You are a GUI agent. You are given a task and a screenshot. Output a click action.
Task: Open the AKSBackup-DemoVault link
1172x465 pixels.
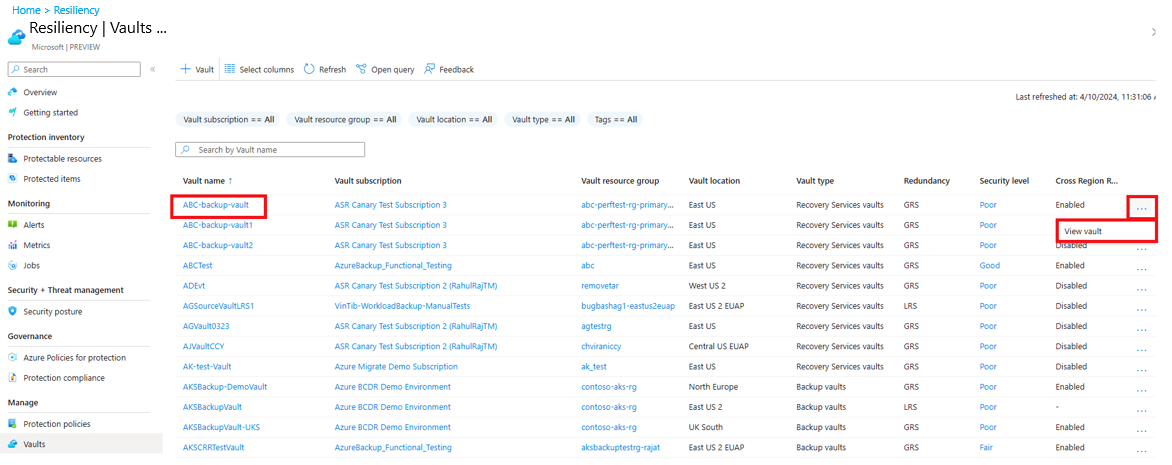pyautogui.click(x=225, y=387)
